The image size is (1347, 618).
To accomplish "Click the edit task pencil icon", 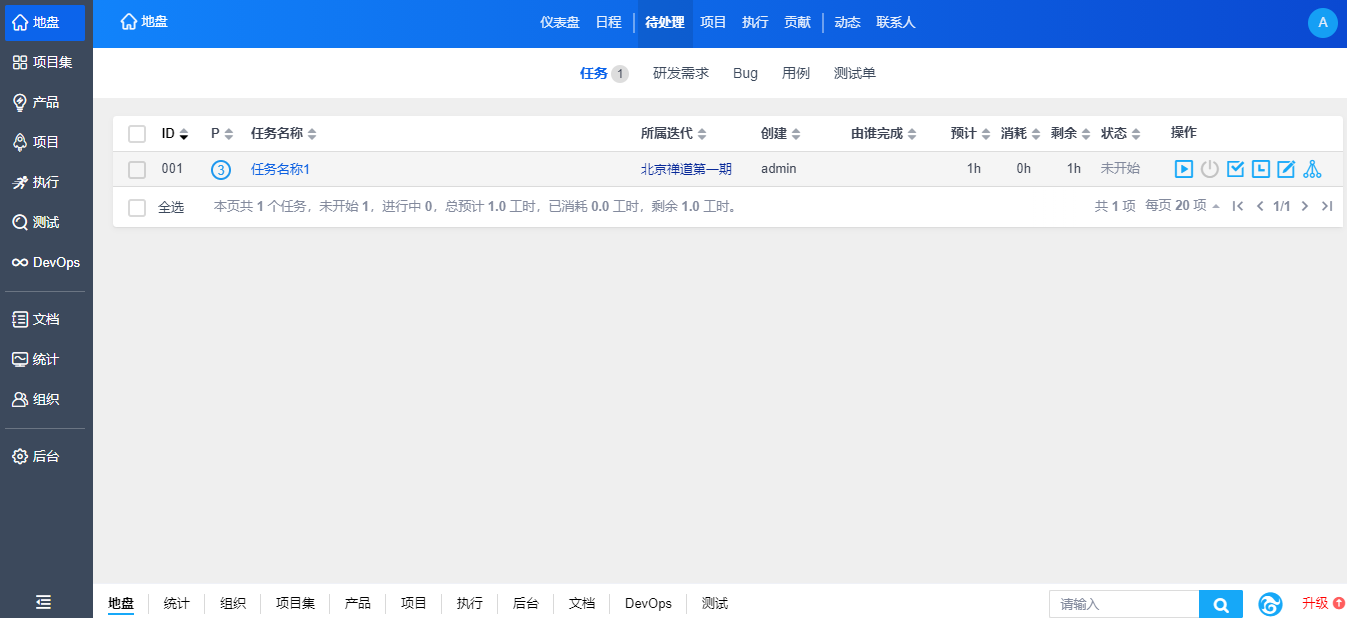I will 1286,169.
